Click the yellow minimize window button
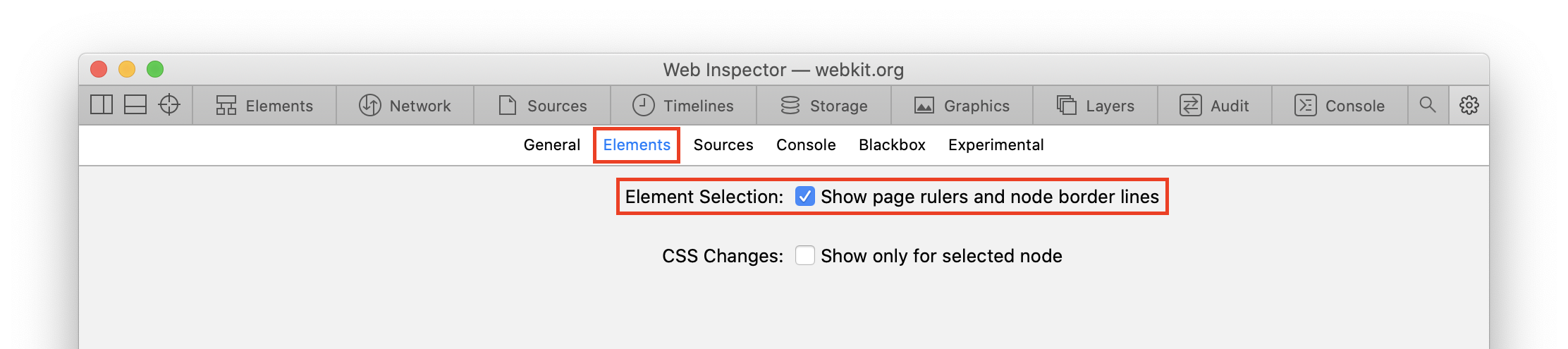Viewport: 1568px width, 349px height. click(x=127, y=69)
